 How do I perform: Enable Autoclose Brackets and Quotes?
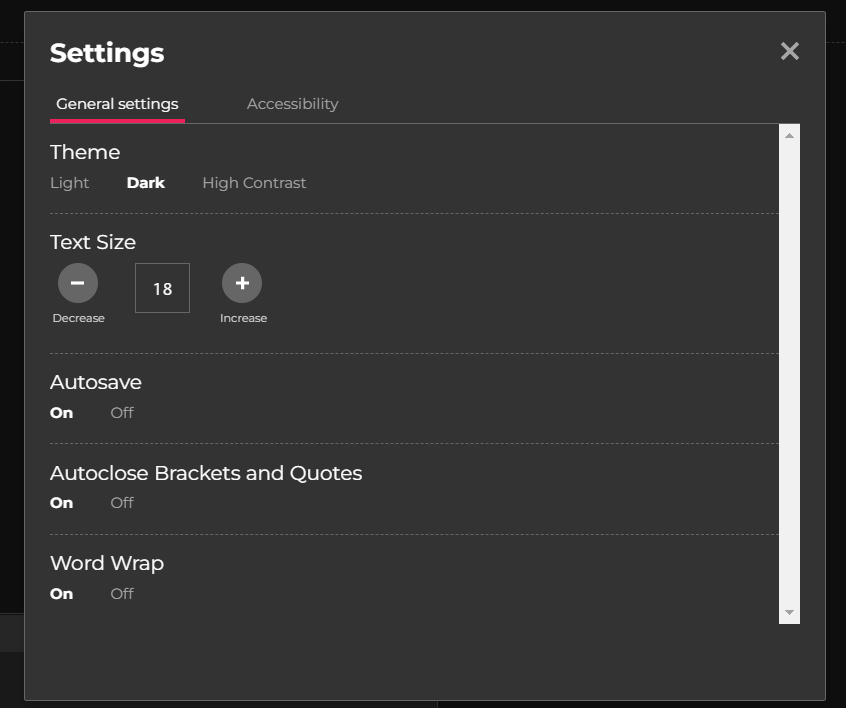point(61,503)
